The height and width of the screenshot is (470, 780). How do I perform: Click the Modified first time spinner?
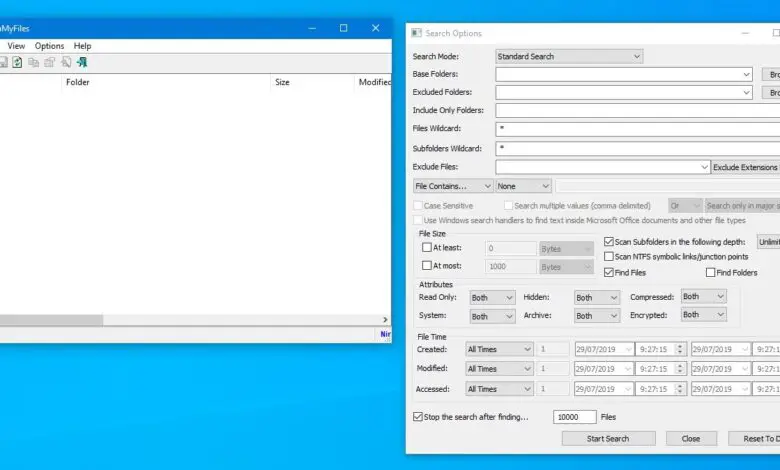click(680, 369)
